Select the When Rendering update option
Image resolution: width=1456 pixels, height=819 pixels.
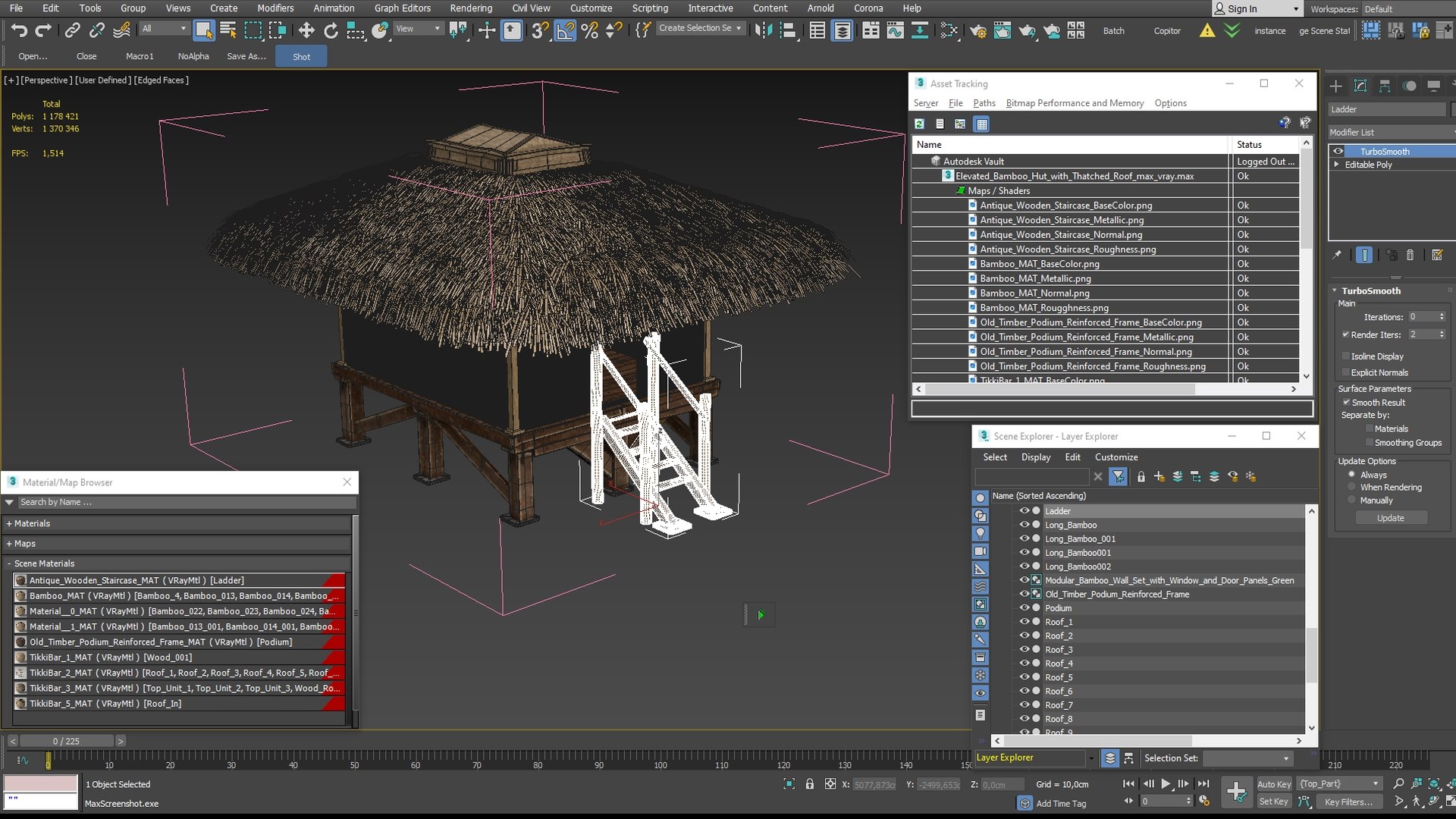point(1351,487)
